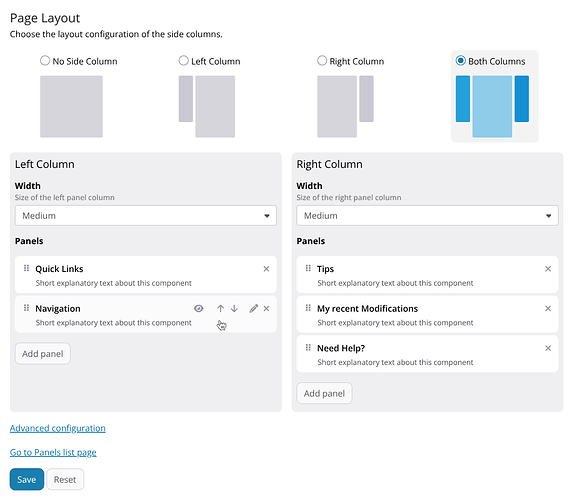Select No Side Column radio button

45,60
